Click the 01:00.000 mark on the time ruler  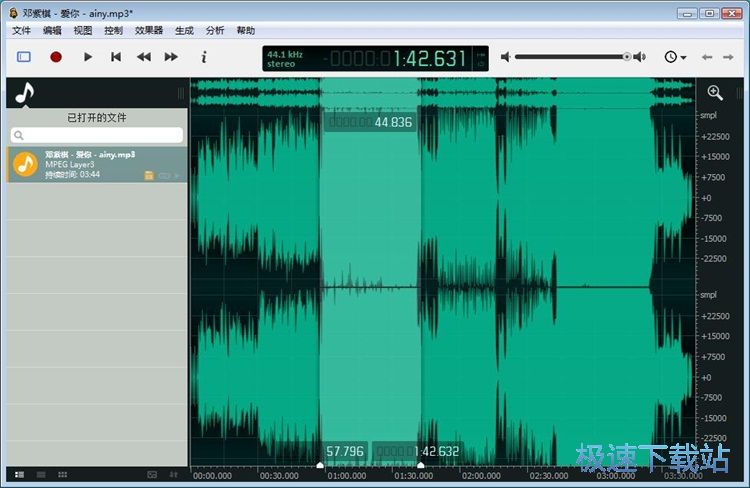347,476
